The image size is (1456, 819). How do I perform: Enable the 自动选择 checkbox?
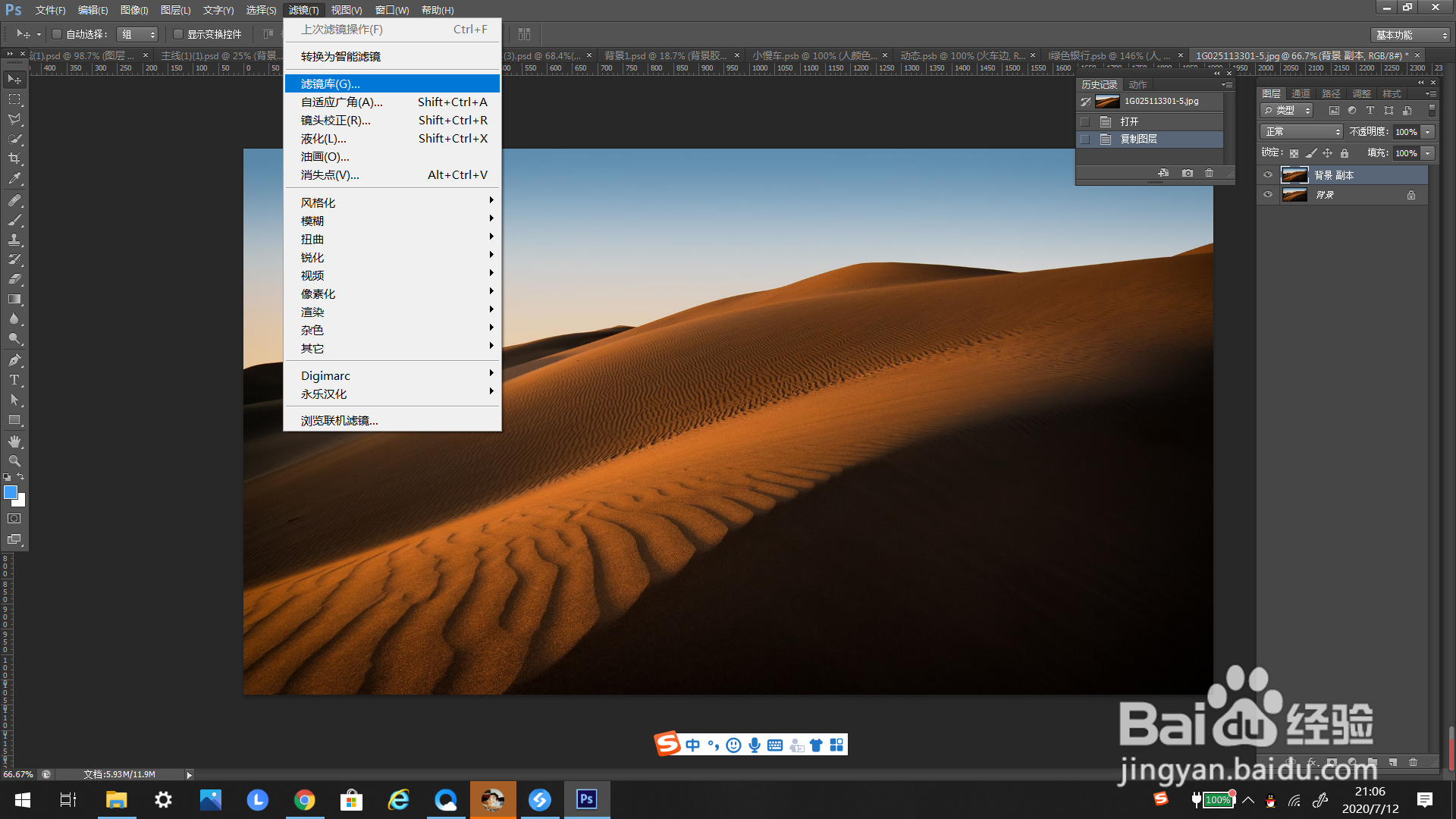point(57,34)
